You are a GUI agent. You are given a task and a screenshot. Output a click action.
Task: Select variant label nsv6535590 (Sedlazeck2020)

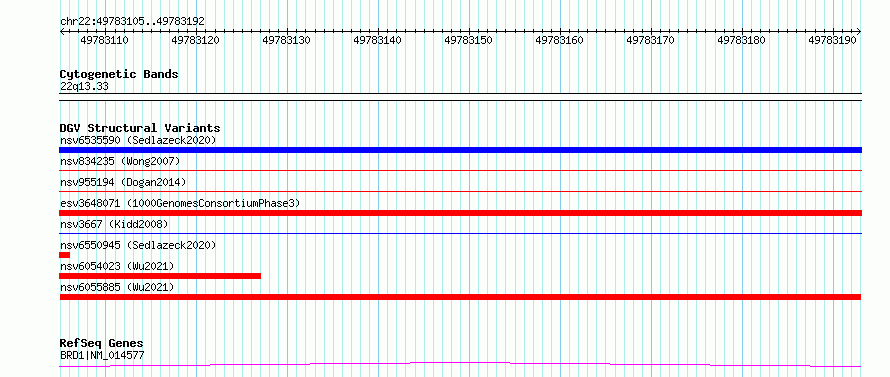click(x=138, y=140)
